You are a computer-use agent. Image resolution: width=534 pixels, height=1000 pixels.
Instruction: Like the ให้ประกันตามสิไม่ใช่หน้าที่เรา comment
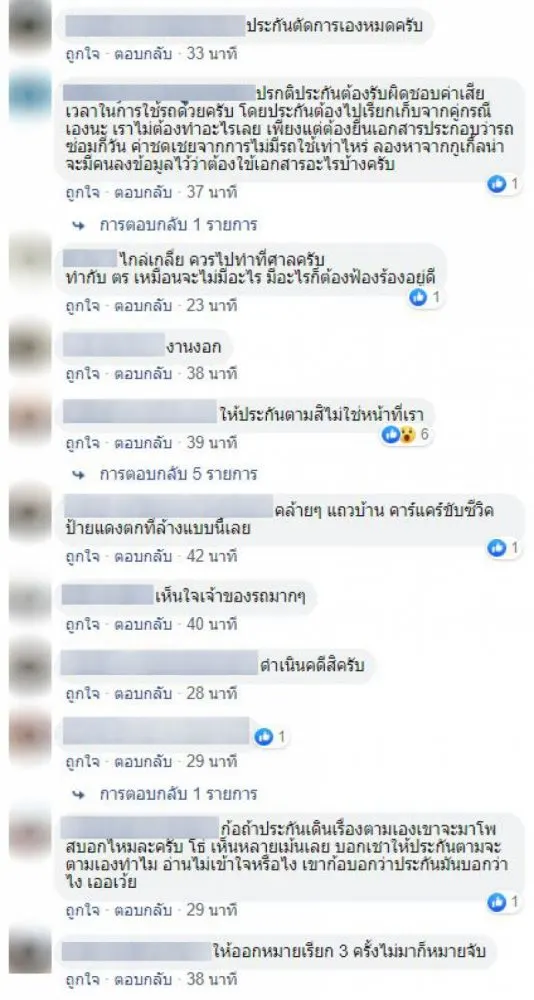click(x=82, y=441)
